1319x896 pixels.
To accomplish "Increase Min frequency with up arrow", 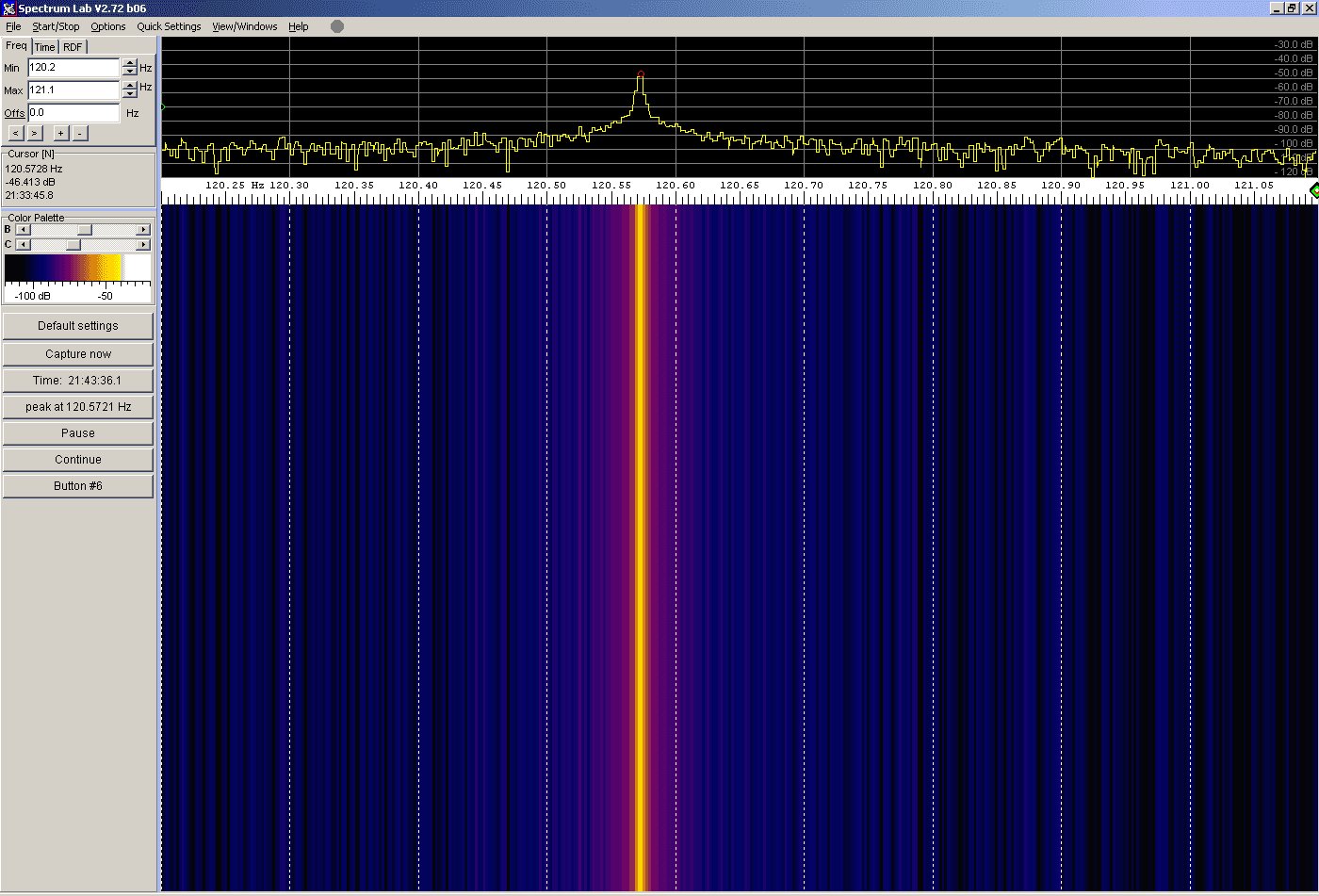I will [x=130, y=63].
